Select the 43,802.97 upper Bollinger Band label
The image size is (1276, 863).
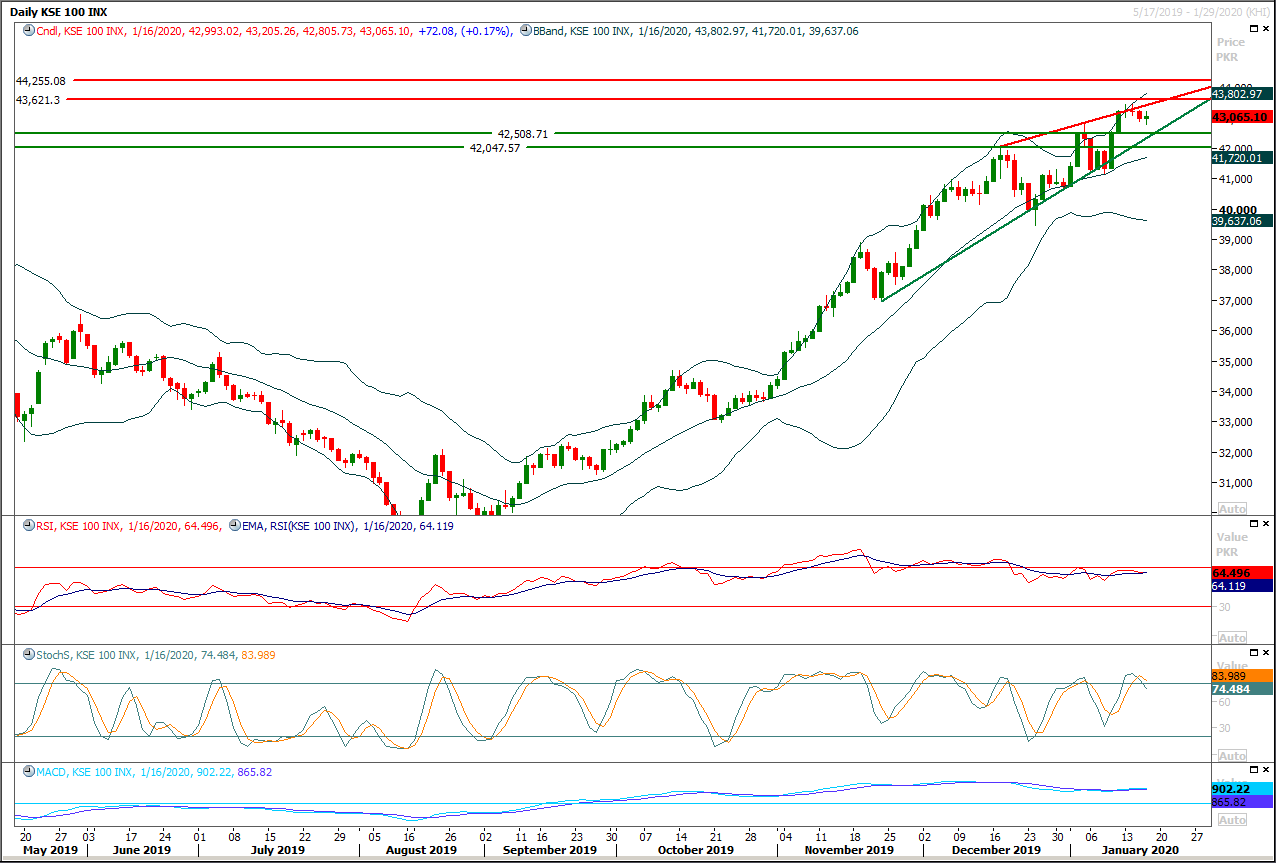click(x=1241, y=92)
